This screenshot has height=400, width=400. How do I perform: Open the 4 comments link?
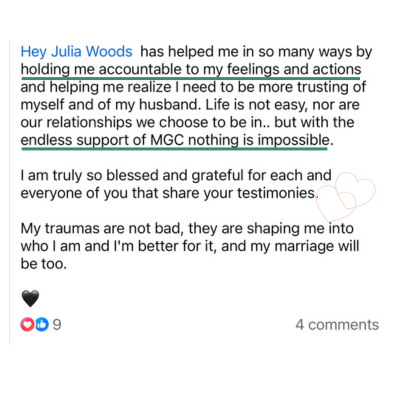[337, 325]
